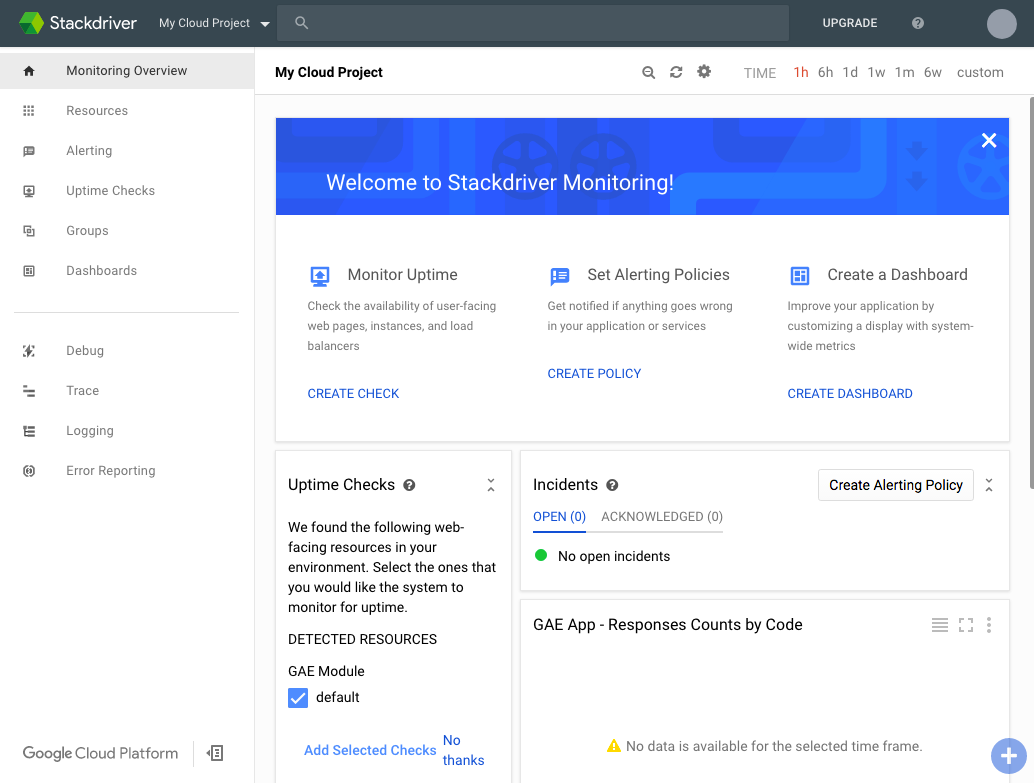
Task: Click the 'No open incidents' text
Action: coord(613,557)
